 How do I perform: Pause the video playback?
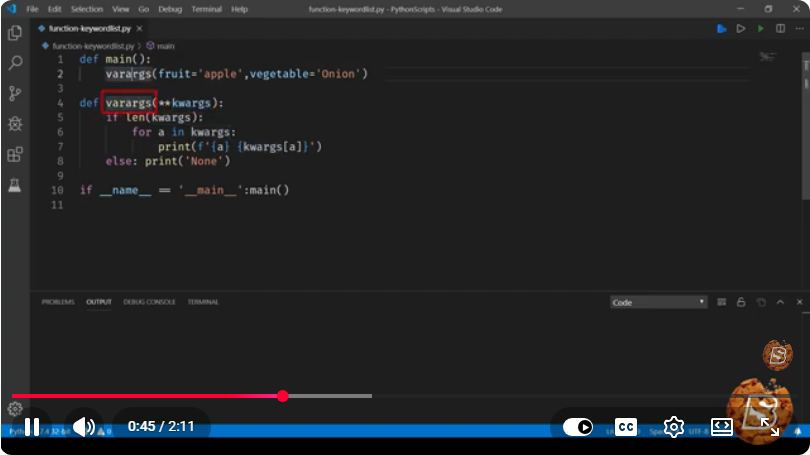click(32, 427)
